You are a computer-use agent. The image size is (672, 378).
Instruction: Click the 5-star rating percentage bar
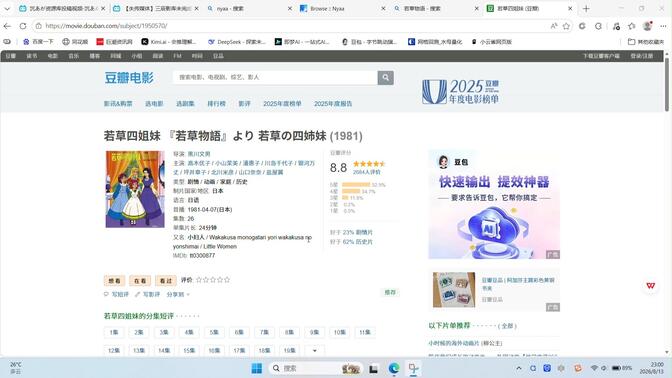coord(356,185)
